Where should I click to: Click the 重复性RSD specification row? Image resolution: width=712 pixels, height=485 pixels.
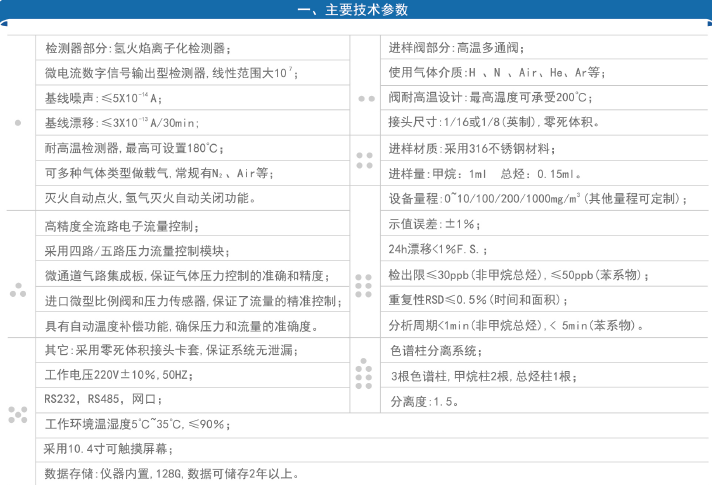tap(501, 300)
